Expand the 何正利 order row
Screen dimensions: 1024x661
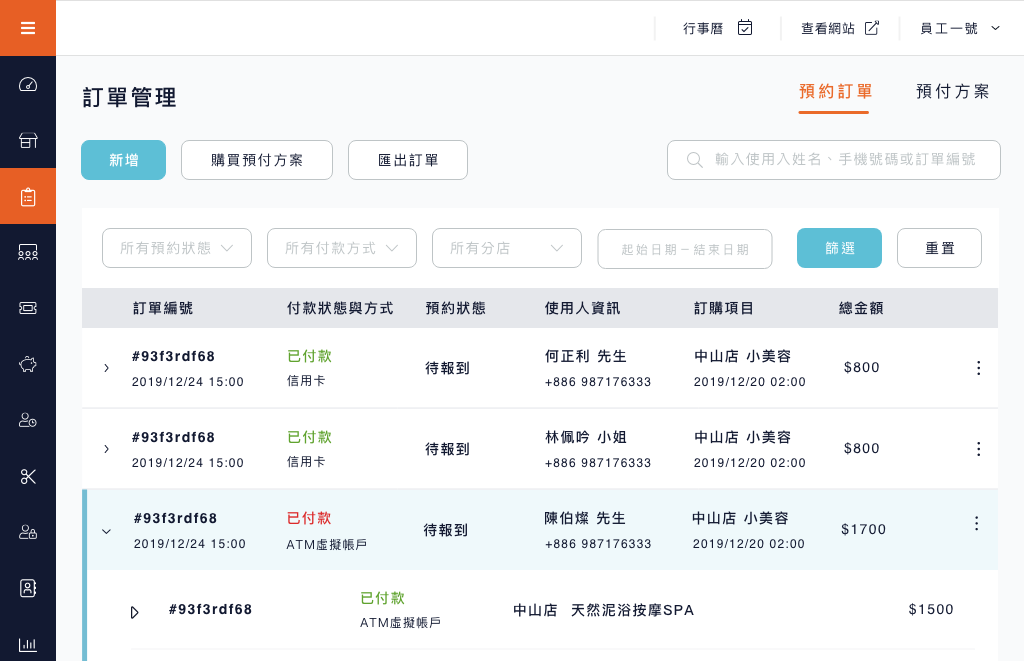(106, 368)
